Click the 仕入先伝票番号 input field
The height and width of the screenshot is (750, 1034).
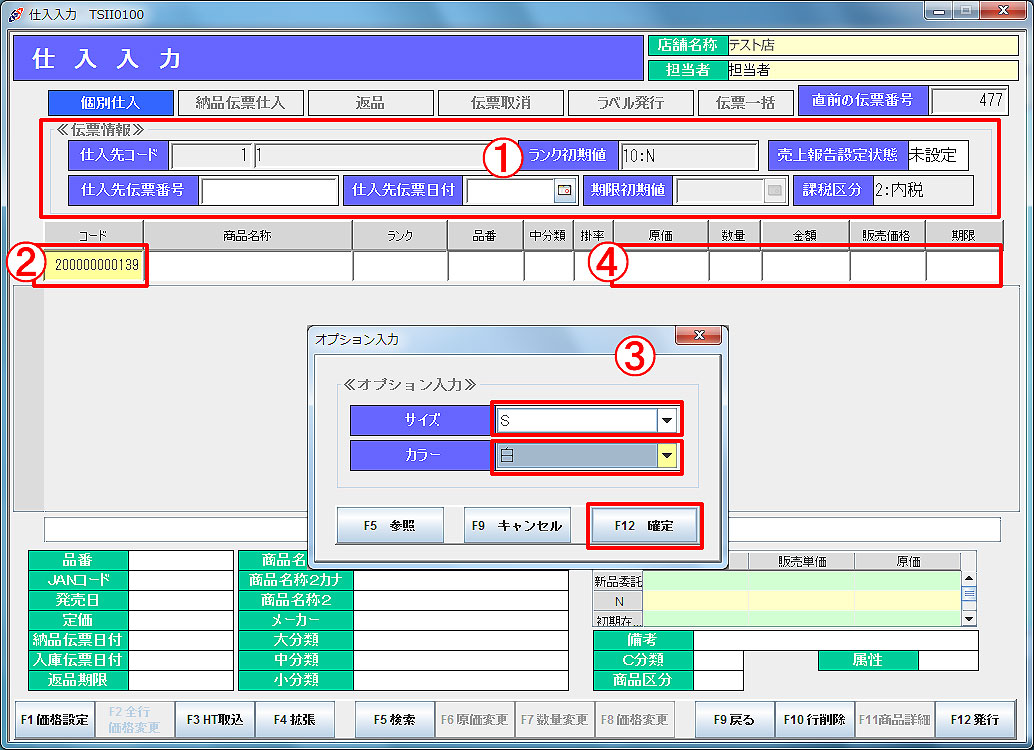[269, 190]
